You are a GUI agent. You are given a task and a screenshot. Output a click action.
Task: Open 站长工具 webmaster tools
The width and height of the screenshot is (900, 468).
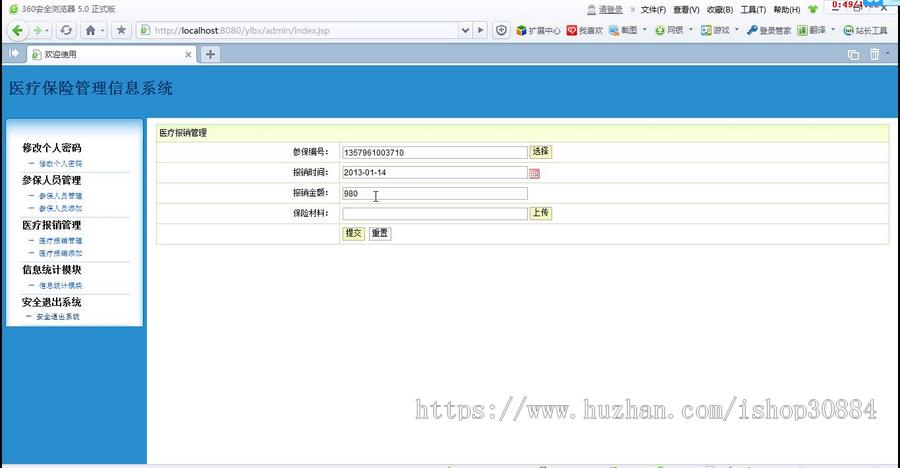tap(865, 30)
